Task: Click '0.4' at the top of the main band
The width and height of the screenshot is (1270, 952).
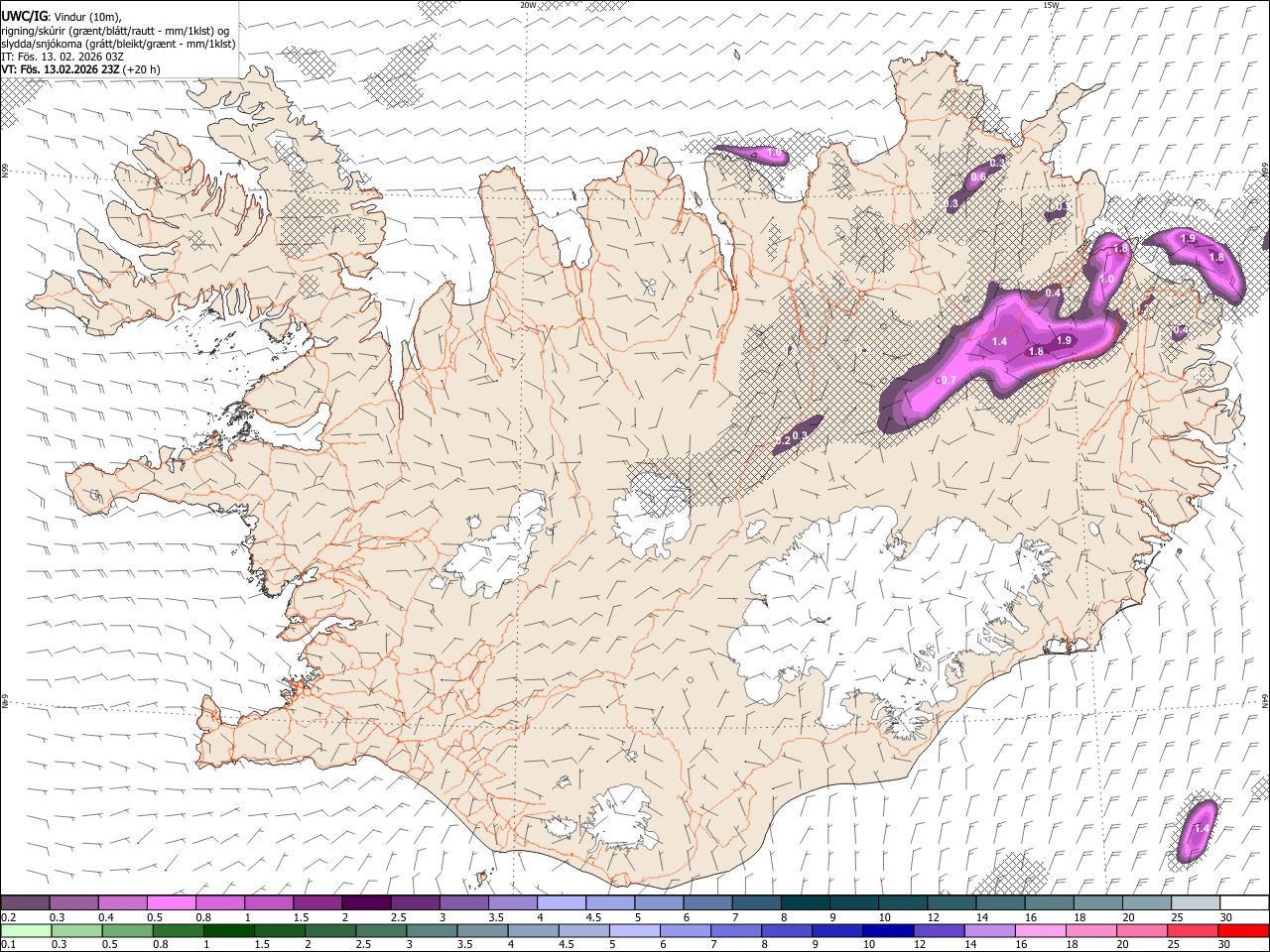Action: pyautogui.click(x=1054, y=293)
